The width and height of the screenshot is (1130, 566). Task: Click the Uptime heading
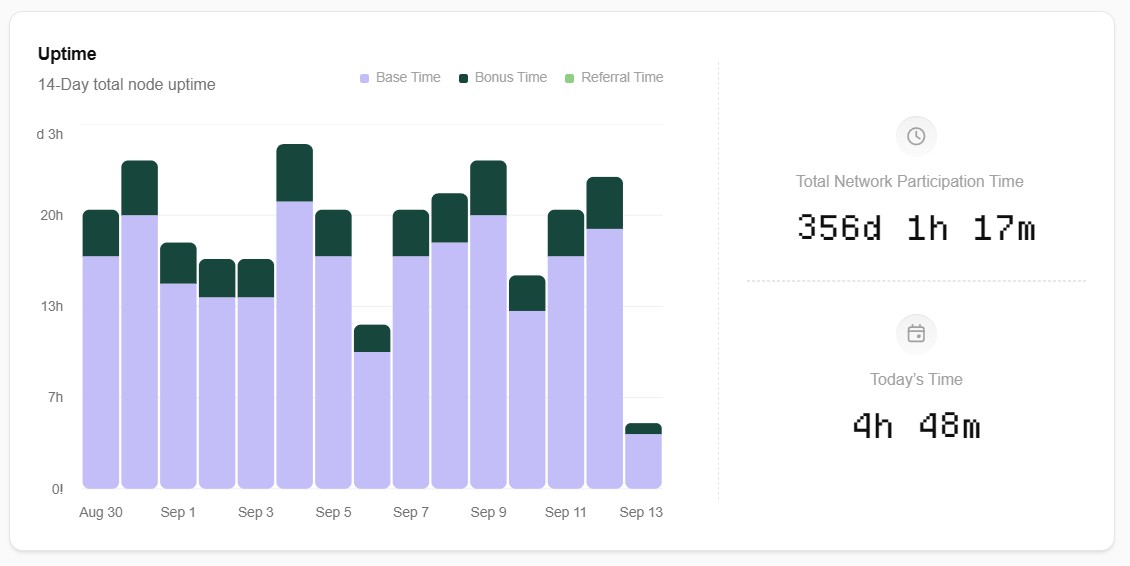pos(67,54)
